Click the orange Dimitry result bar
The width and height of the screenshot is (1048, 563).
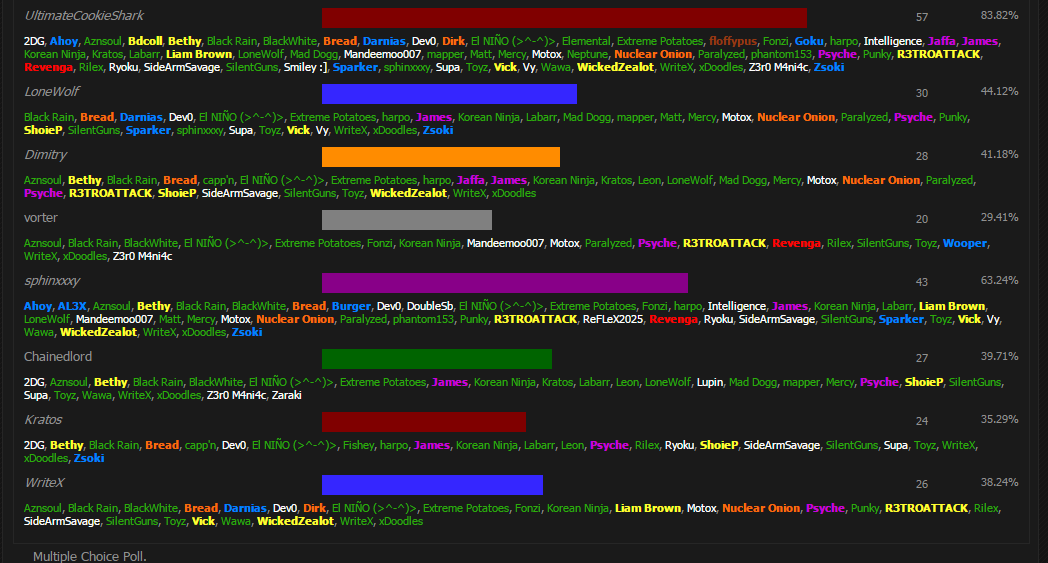click(440, 157)
